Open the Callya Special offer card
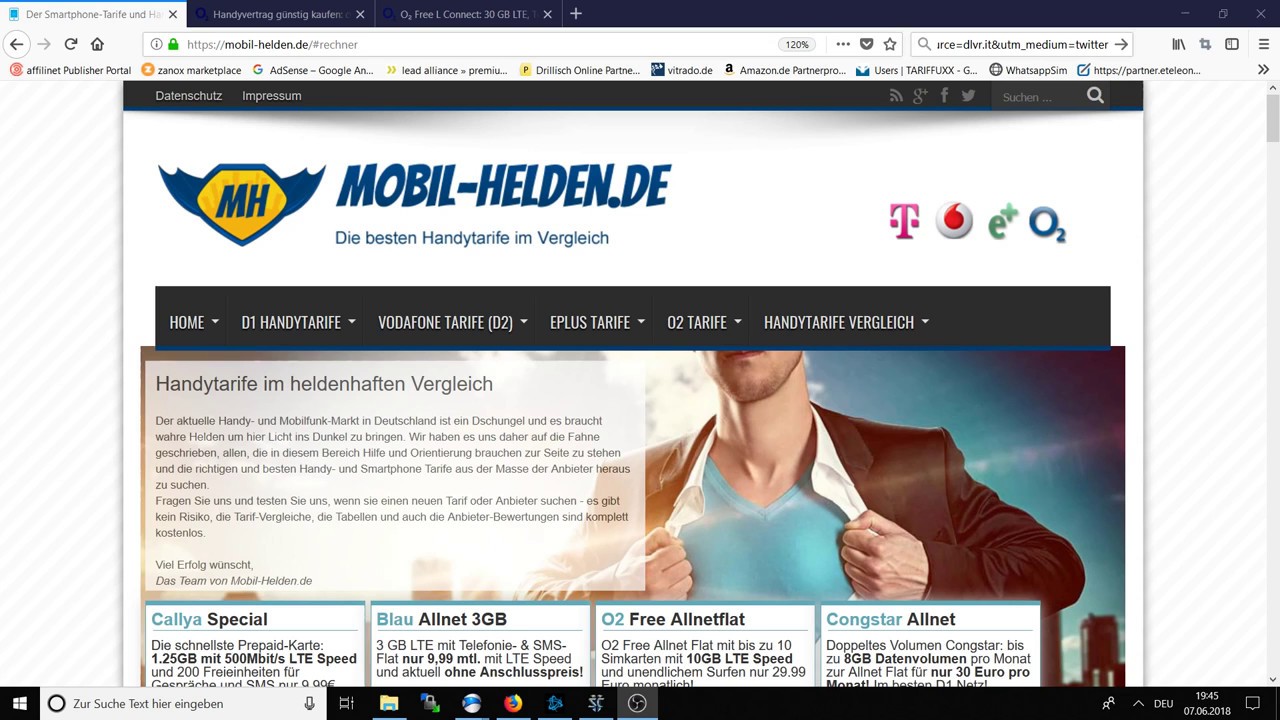The image size is (1280, 720). [x=255, y=645]
